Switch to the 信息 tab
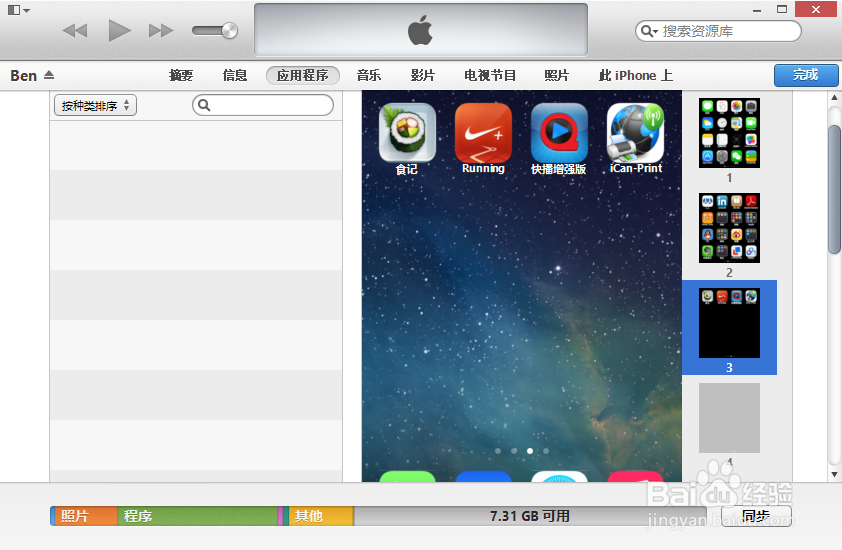This screenshot has width=842, height=550. click(235, 75)
